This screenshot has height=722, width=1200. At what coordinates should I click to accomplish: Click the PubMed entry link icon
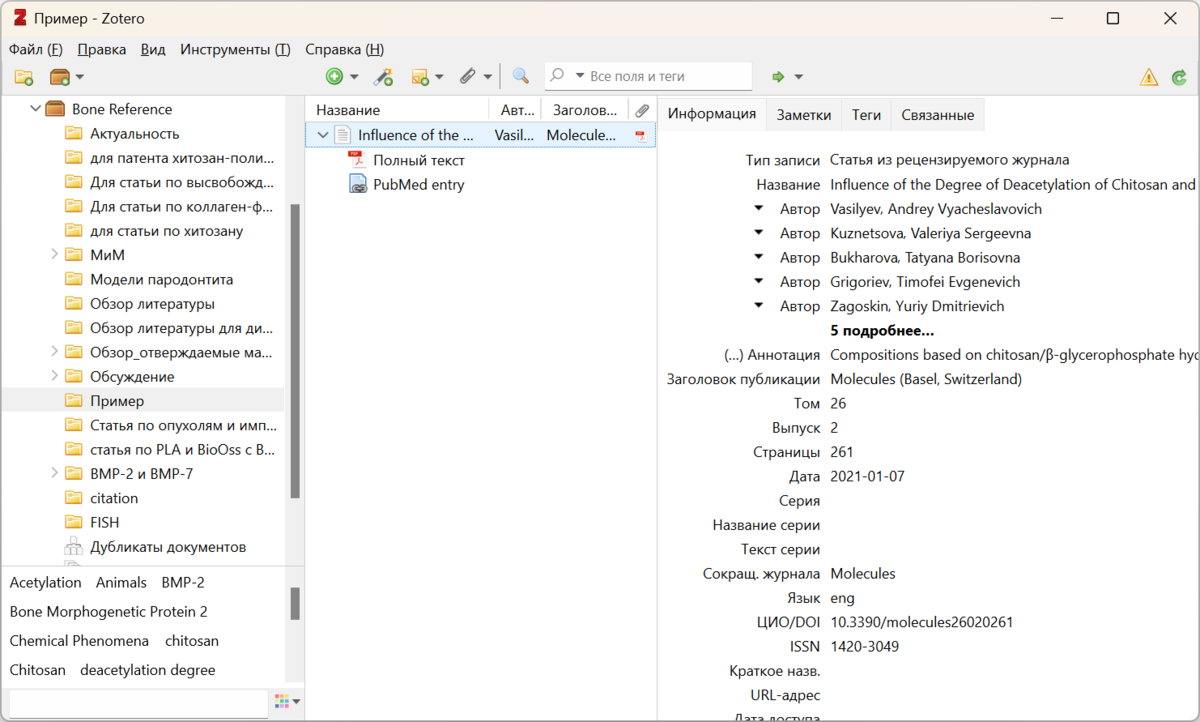tap(357, 184)
